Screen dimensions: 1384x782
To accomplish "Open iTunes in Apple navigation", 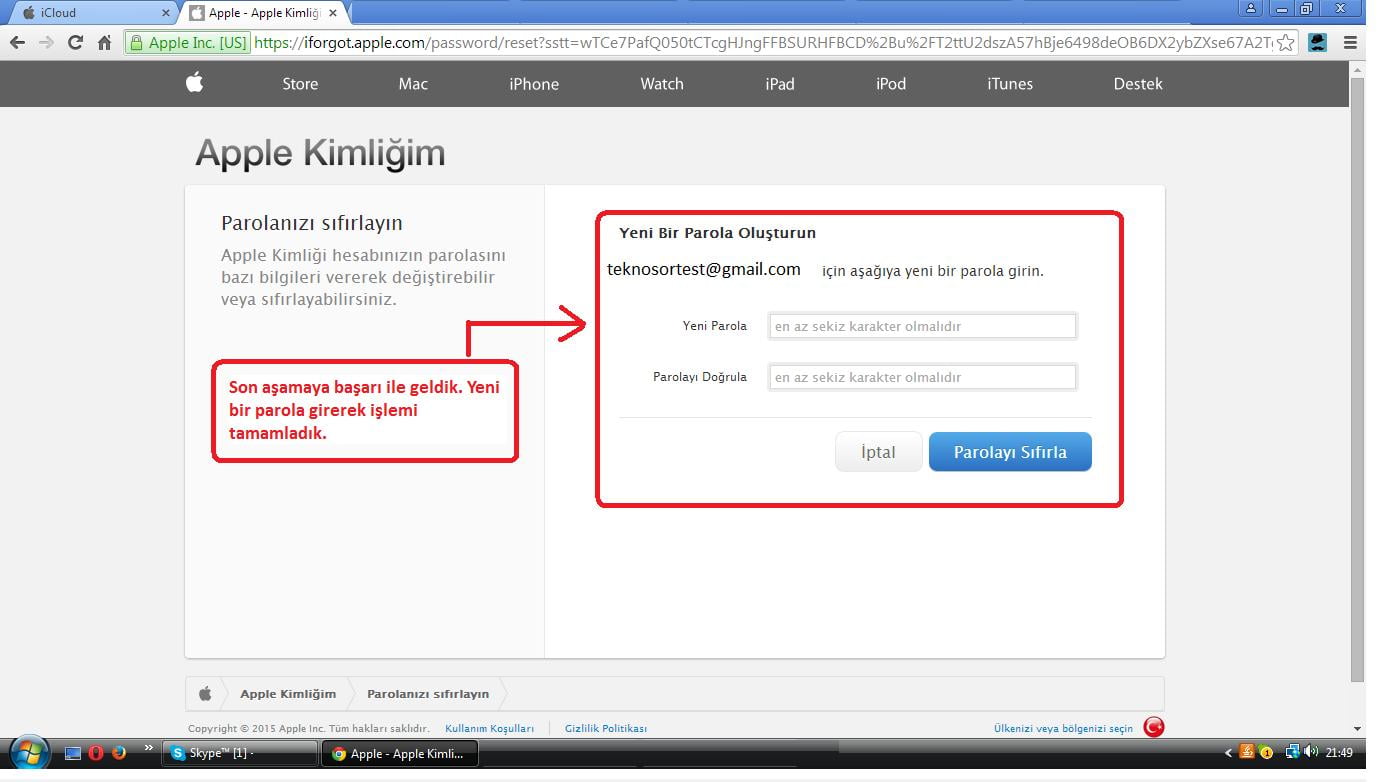I will (1010, 84).
